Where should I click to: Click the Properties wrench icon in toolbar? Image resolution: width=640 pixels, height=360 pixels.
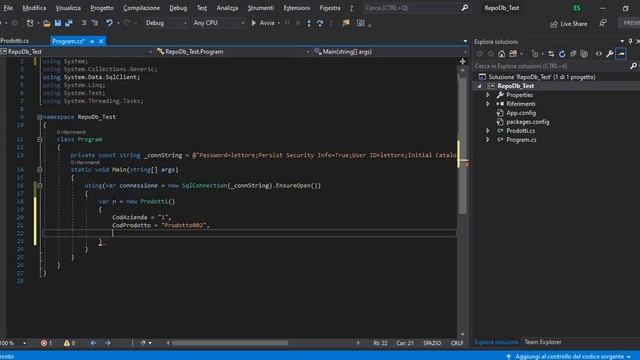click(x=610, y=54)
